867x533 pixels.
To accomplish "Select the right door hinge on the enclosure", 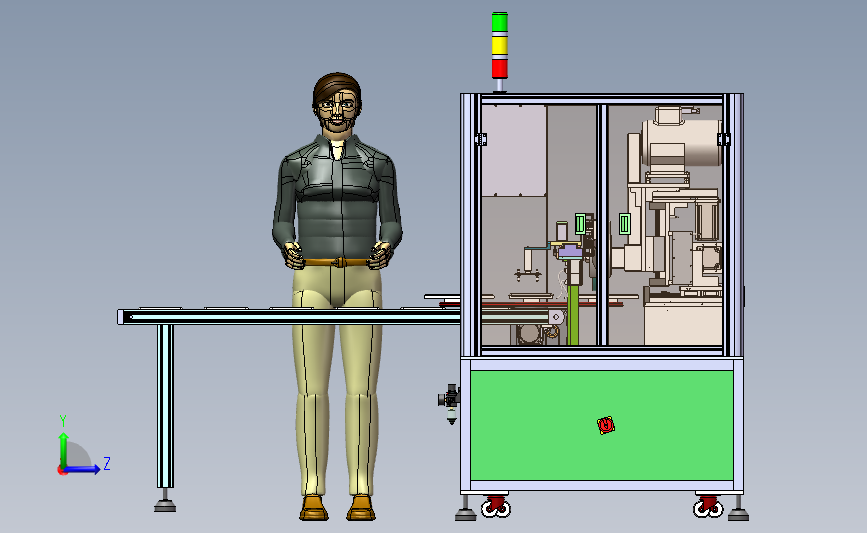I will click(723, 139).
